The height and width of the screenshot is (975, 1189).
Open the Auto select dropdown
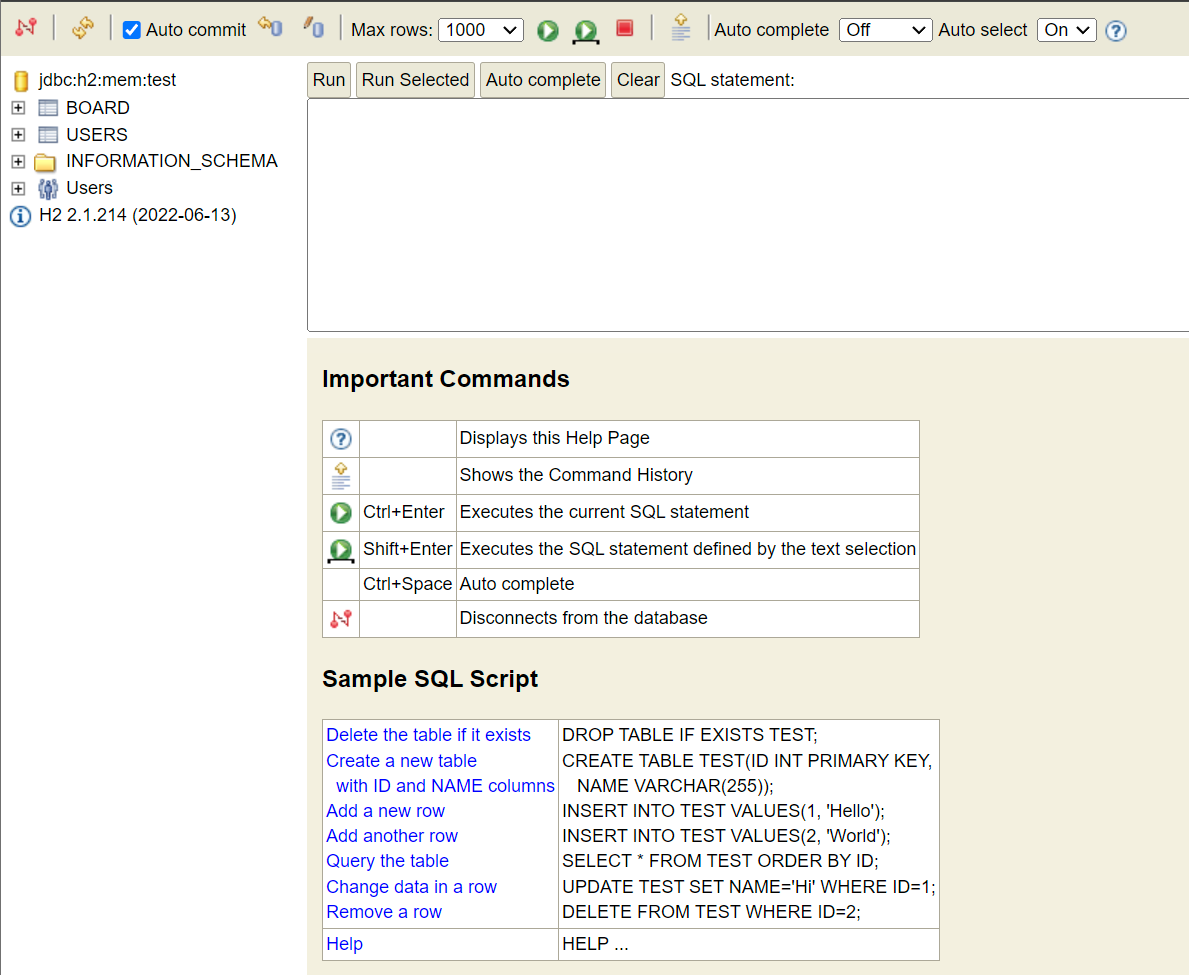(1066, 30)
